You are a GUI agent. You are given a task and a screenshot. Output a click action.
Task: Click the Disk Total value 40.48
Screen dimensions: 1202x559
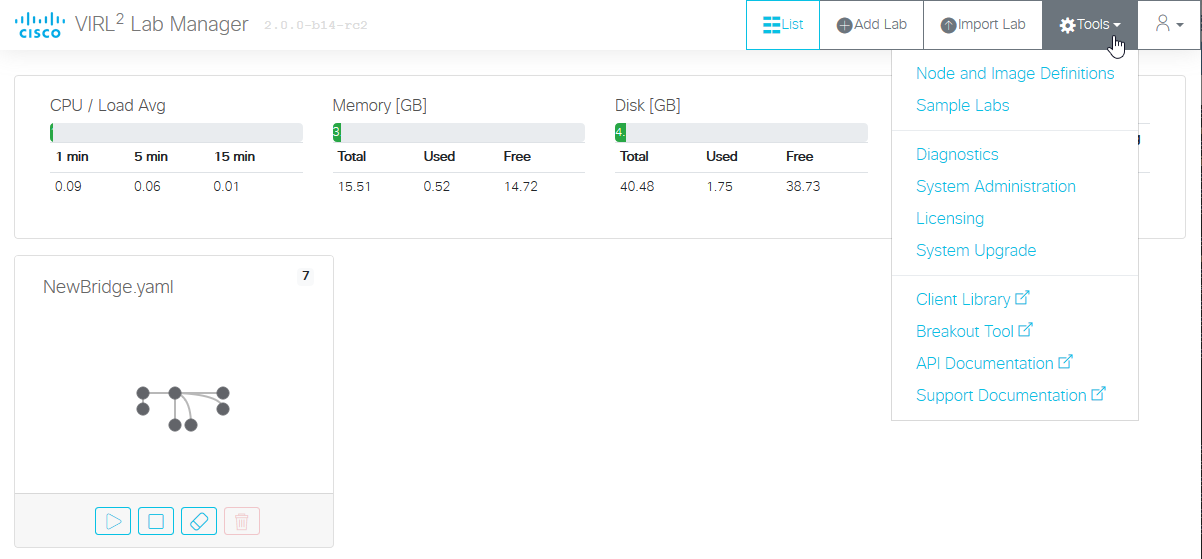637,186
